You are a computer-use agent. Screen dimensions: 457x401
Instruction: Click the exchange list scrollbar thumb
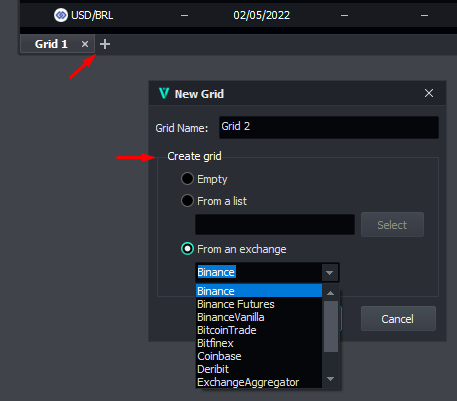tap(331, 326)
